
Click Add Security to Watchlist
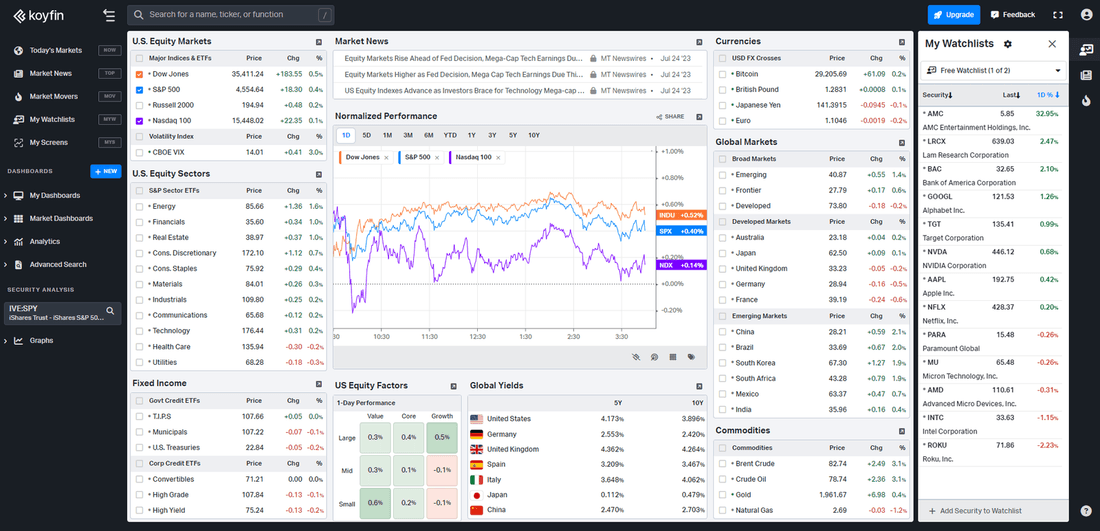pos(974,511)
